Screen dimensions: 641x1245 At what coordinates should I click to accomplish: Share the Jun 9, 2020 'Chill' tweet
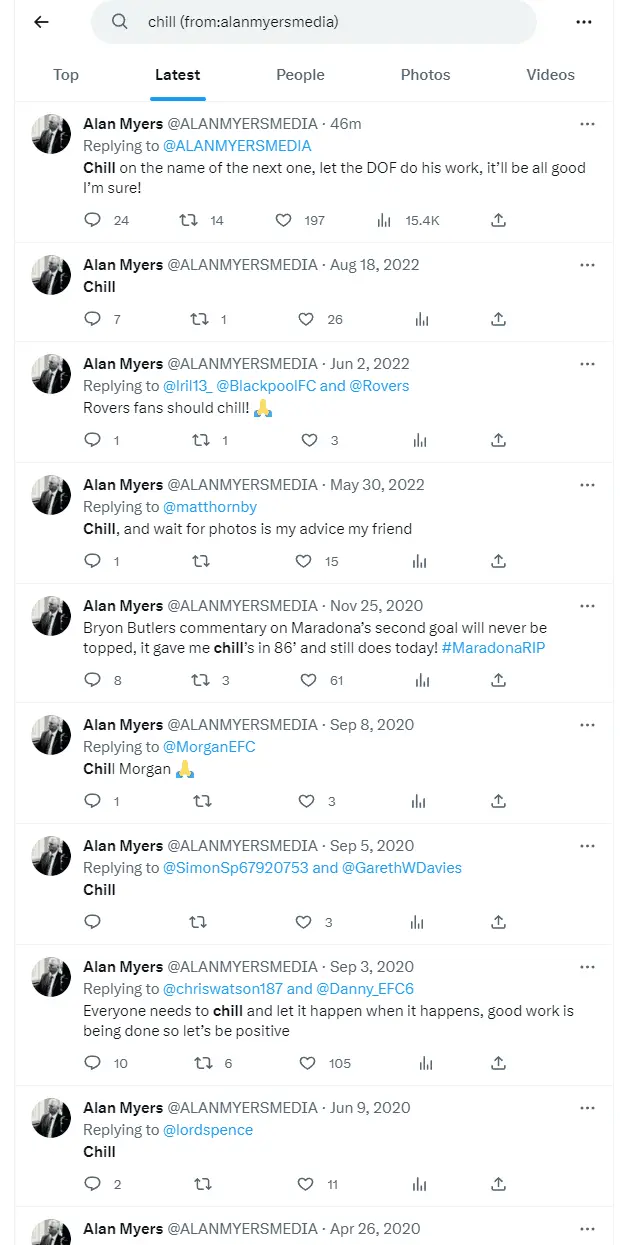point(498,1184)
